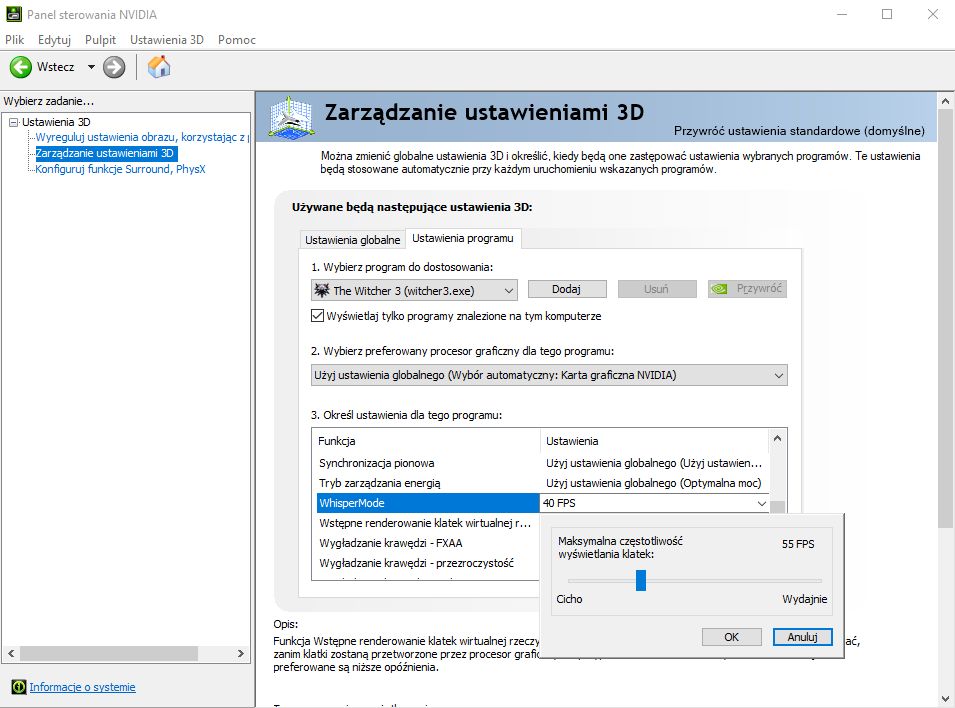955x708 pixels.
Task: Click the frame rate slider thumb
Action: [x=641, y=580]
